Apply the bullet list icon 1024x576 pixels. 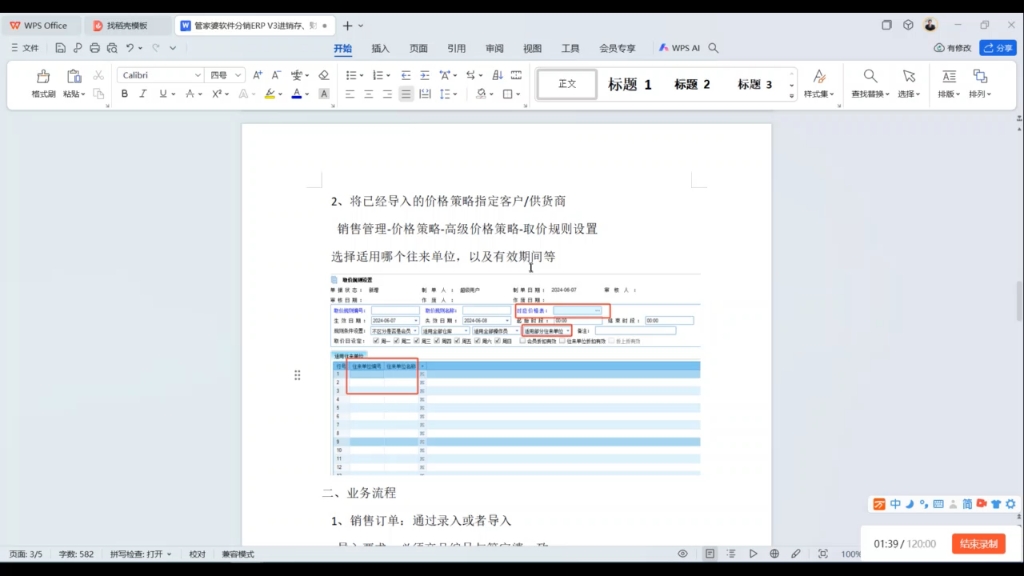pyautogui.click(x=352, y=75)
